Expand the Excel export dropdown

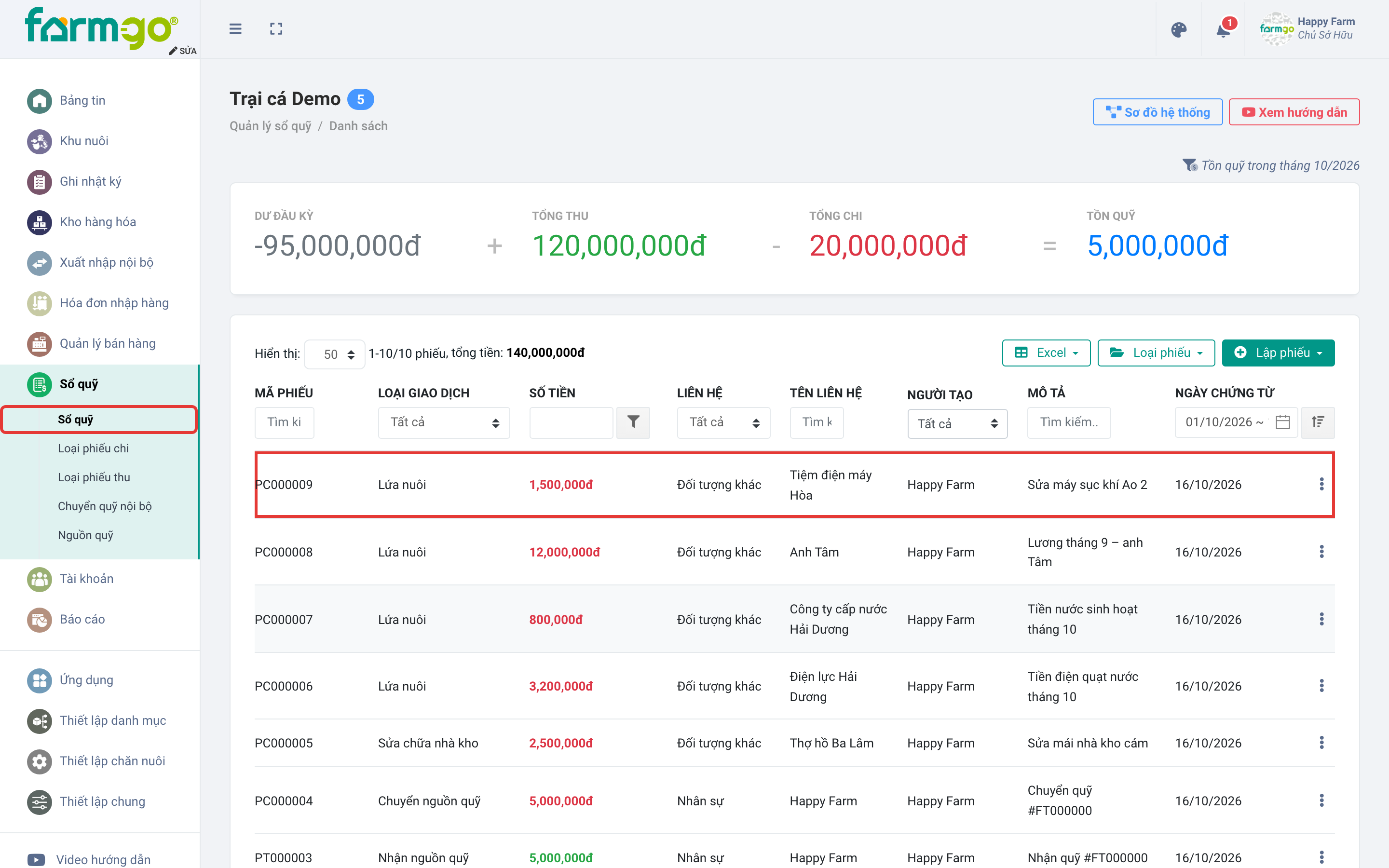(1047, 353)
